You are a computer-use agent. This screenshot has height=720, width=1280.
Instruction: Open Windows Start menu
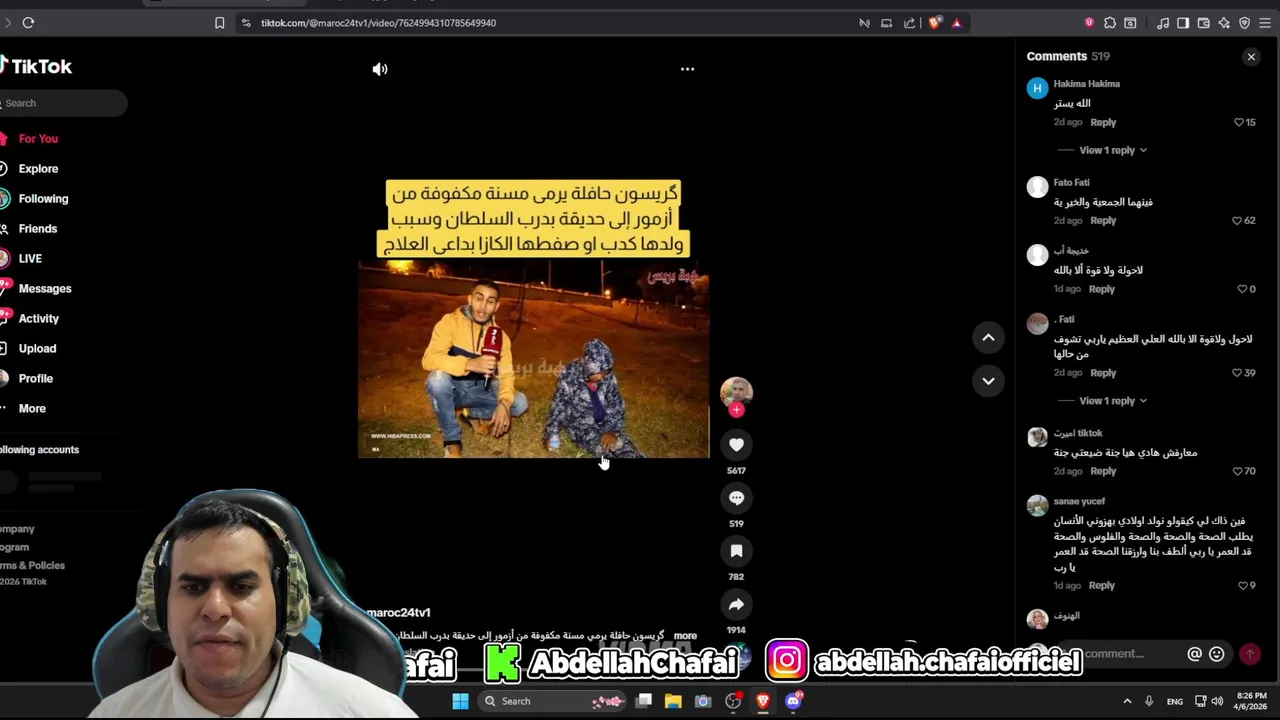(460, 701)
